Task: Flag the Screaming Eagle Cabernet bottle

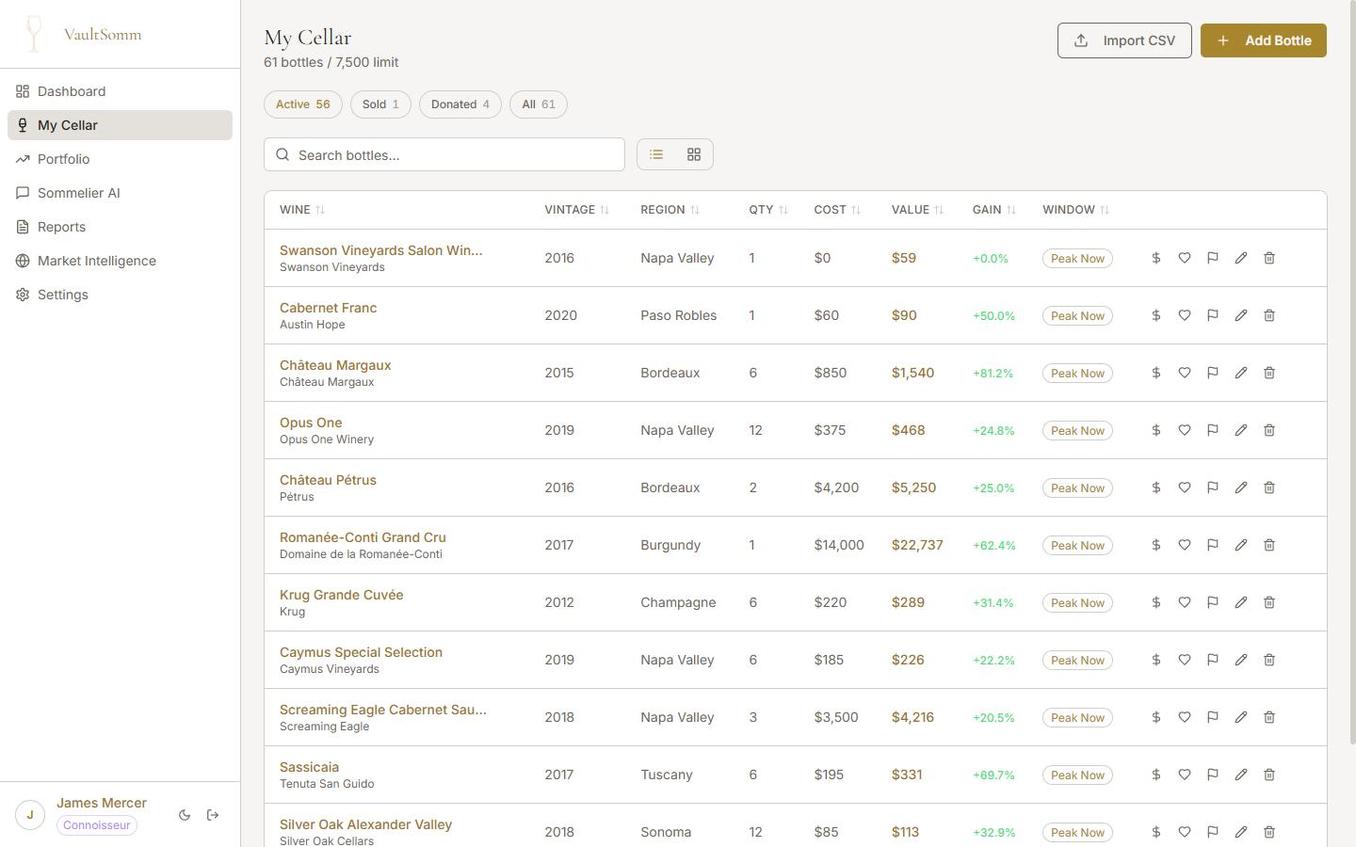Action: (x=1213, y=718)
